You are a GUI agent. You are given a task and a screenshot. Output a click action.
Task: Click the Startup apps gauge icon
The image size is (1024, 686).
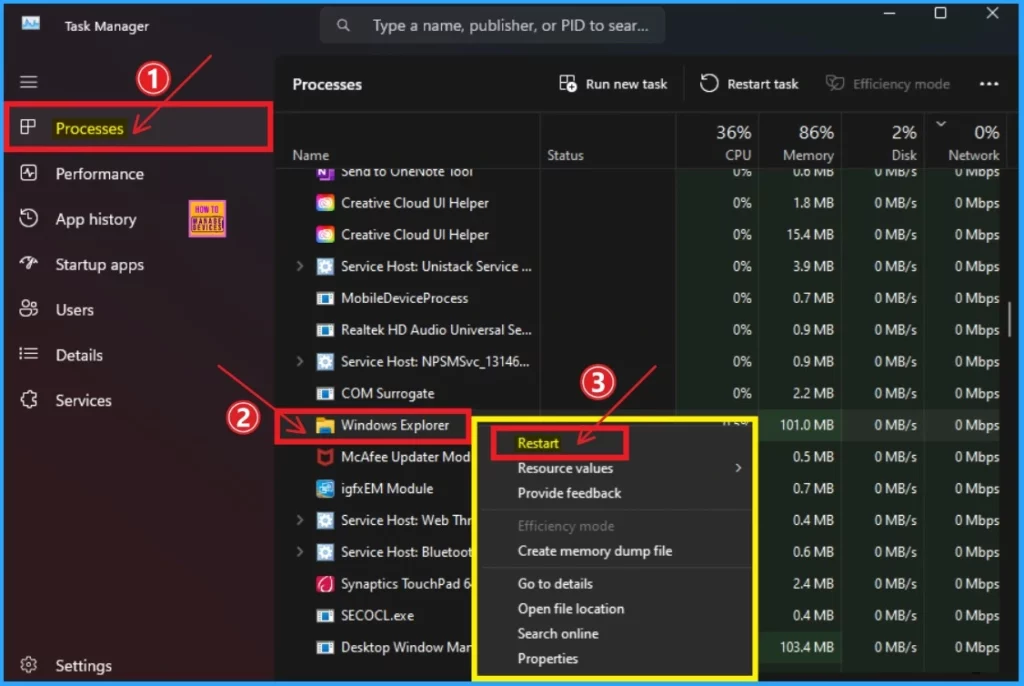click(28, 263)
